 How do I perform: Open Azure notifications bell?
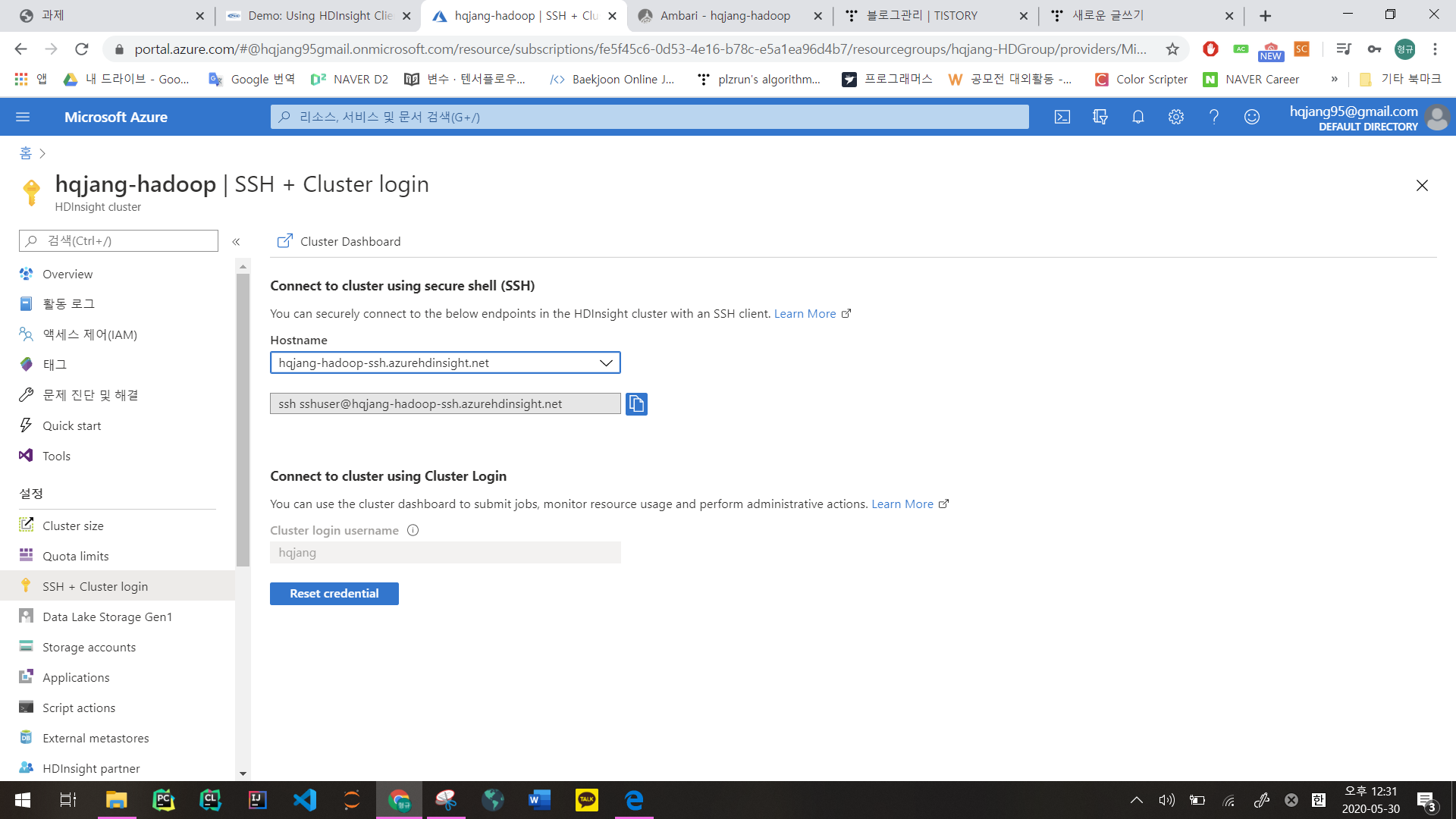click(1138, 117)
